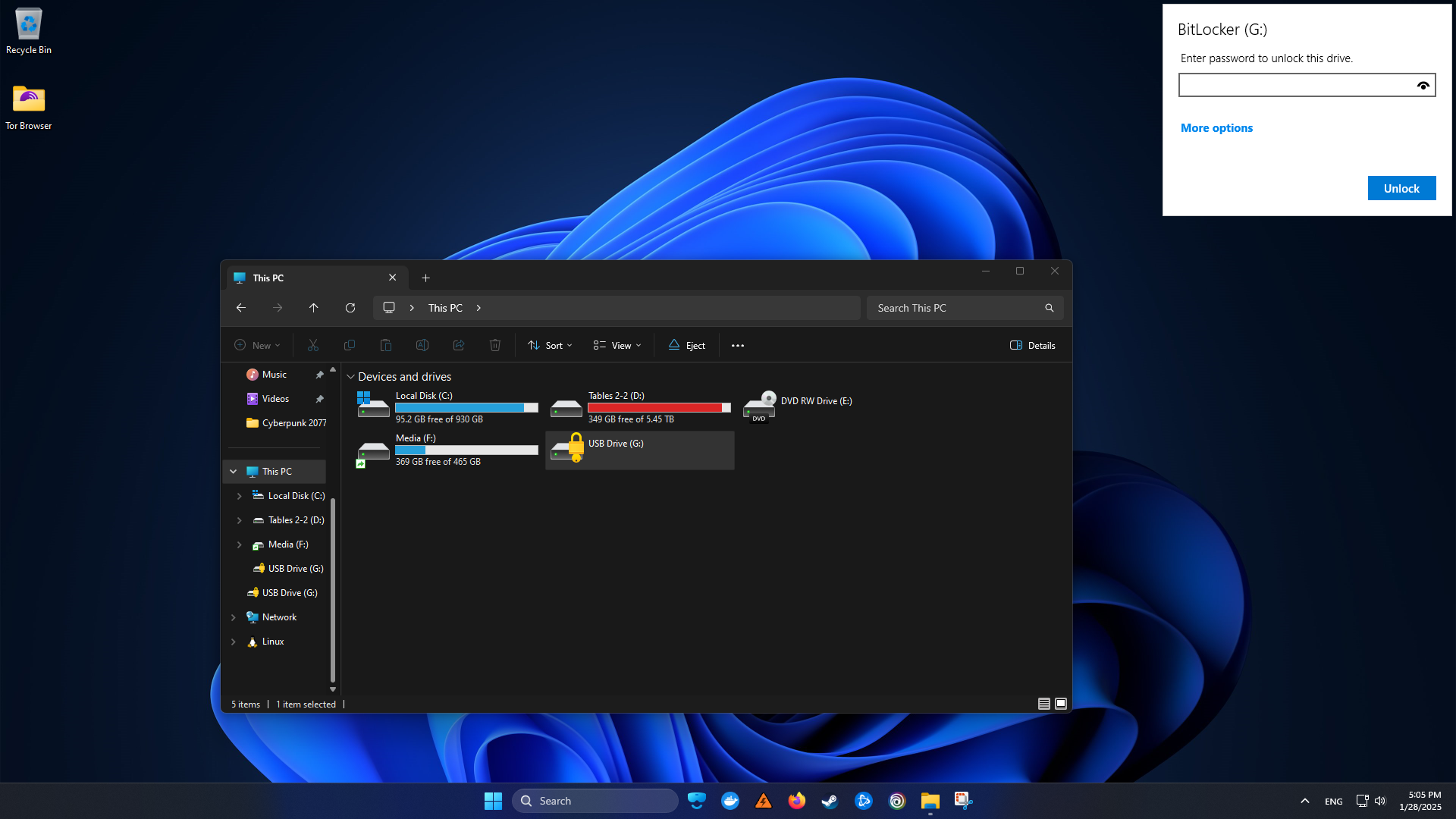The height and width of the screenshot is (819, 1456).
Task: Close the This PC tab
Action: [393, 278]
